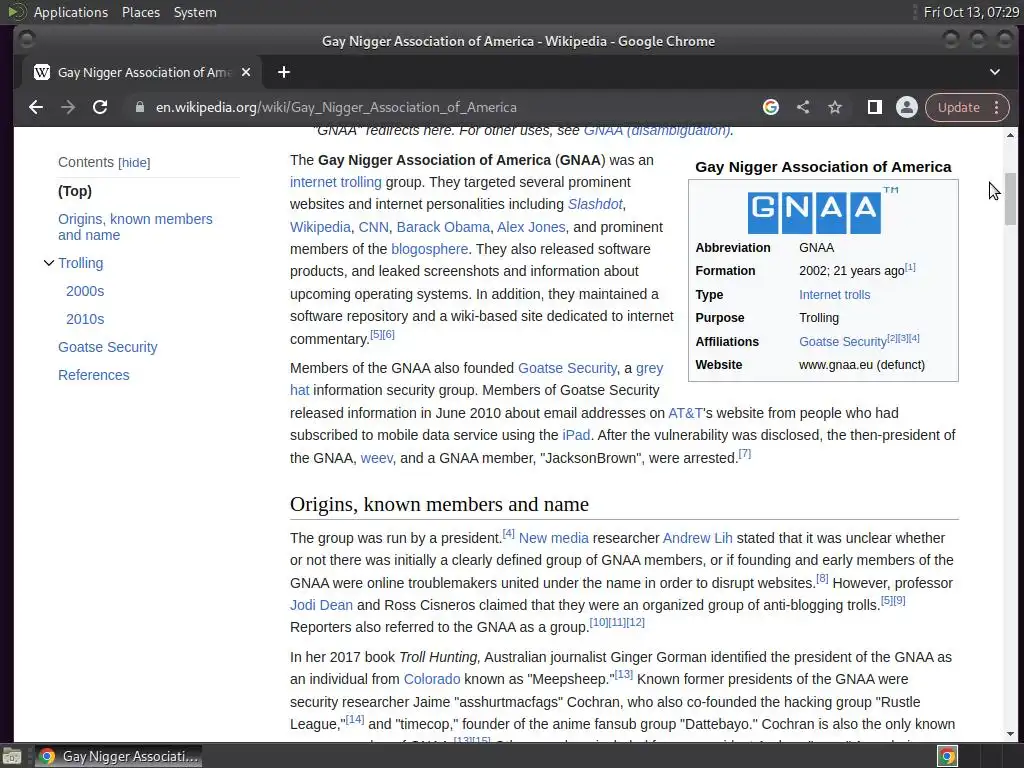Jump to the 2000s subsection
This screenshot has width=1024, height=768.
[85, 291]
